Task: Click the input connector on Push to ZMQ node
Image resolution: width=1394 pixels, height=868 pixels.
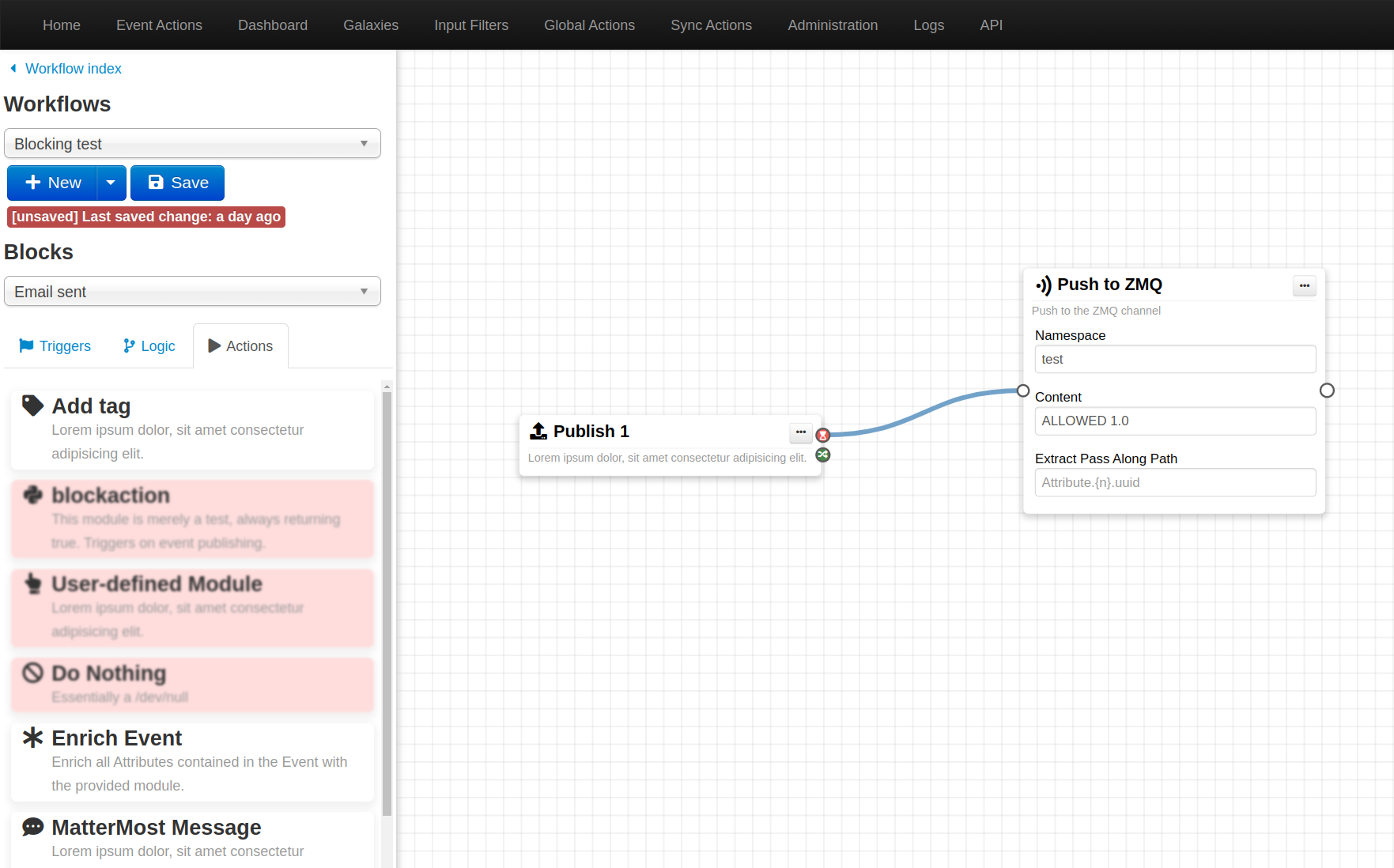Action: pyautogui.click(x=1023, y=391)
